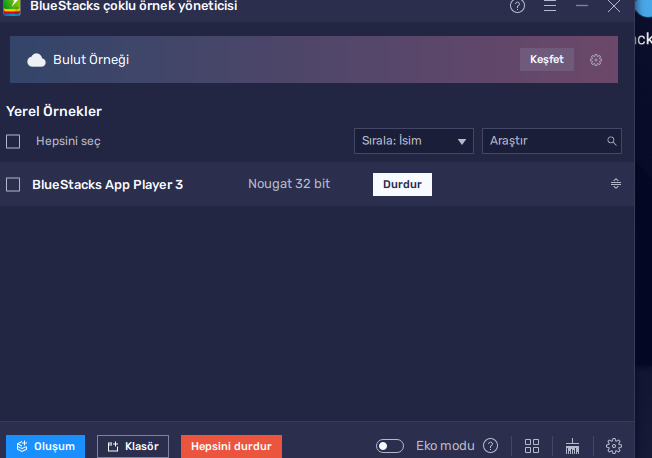This screenshot has height=458, width=652.
Task: Open the Sırala: İsim sort dropdown
Action: pos(414,141)
